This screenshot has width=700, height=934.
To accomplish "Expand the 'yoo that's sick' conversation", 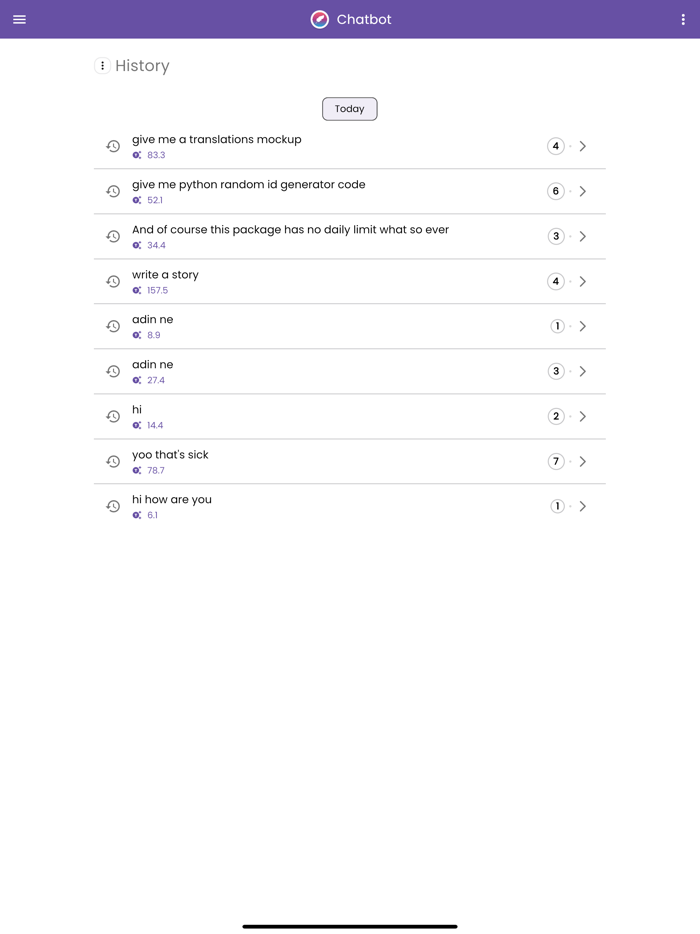I will 583,461.
